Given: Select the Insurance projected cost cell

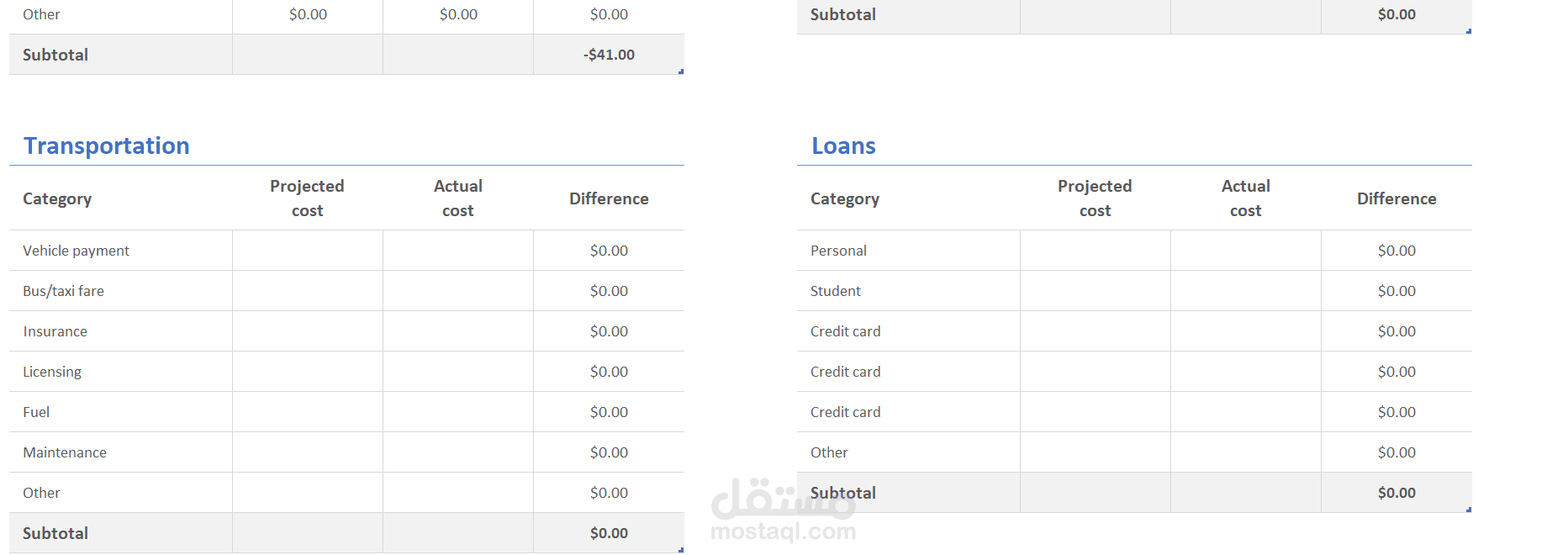Looking at the screenshot, I should [x=308, y=331].
